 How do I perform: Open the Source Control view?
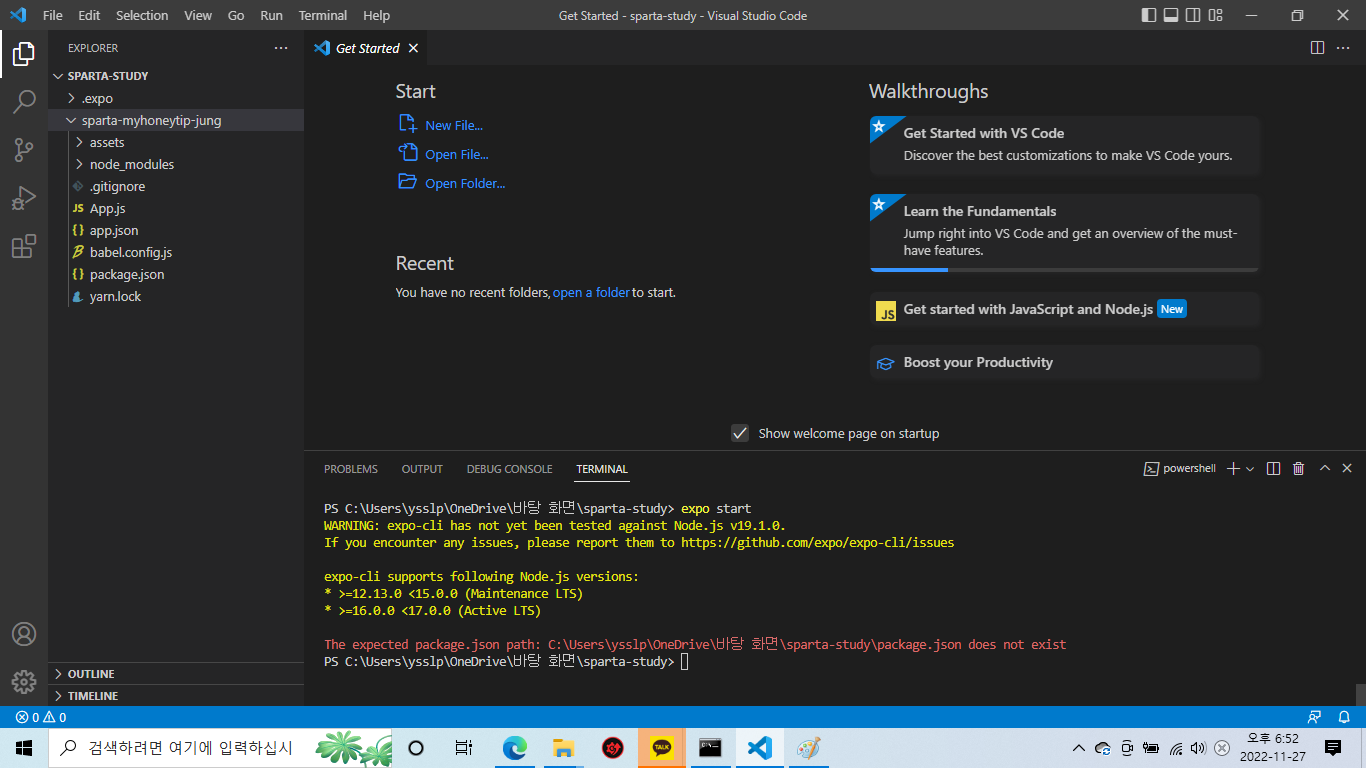24,150
